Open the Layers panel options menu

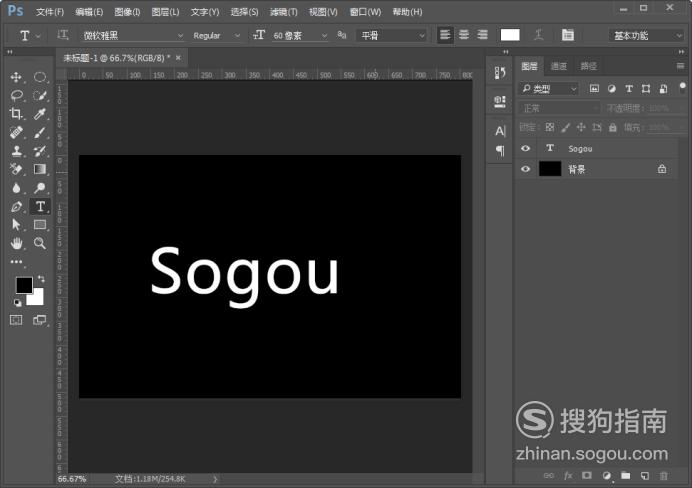point(681,66)
